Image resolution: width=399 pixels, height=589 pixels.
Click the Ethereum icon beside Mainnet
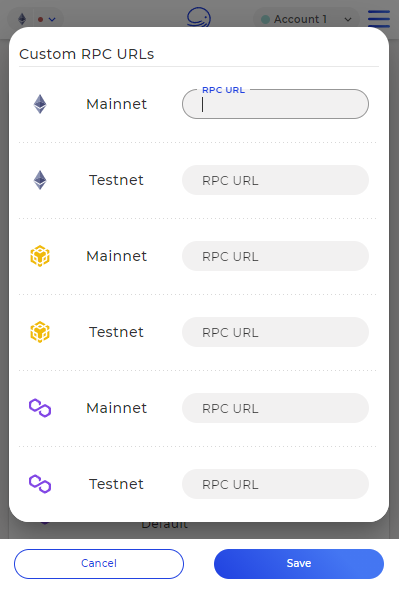(x=40, y=104)
